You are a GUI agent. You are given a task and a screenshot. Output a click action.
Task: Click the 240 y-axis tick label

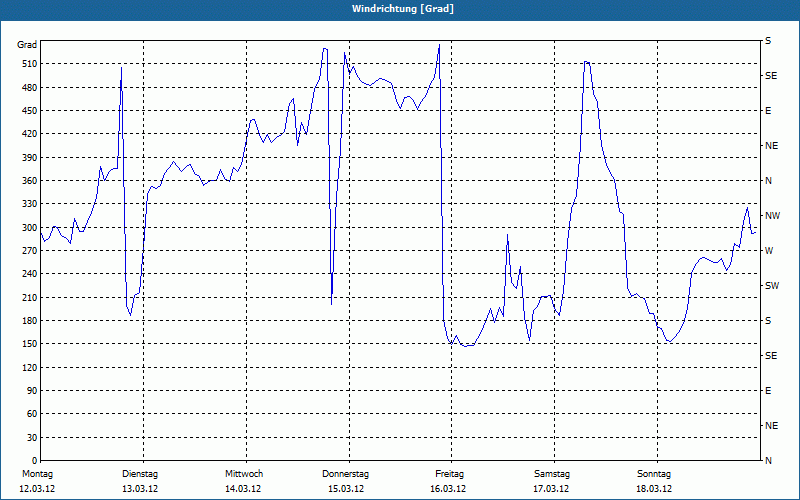click(x=29, y=274)
